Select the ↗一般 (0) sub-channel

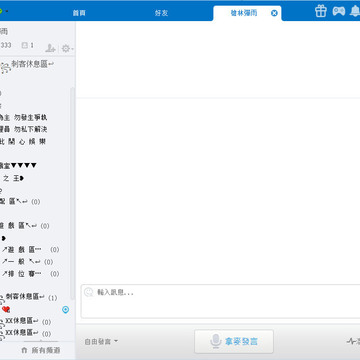(27, 262)
